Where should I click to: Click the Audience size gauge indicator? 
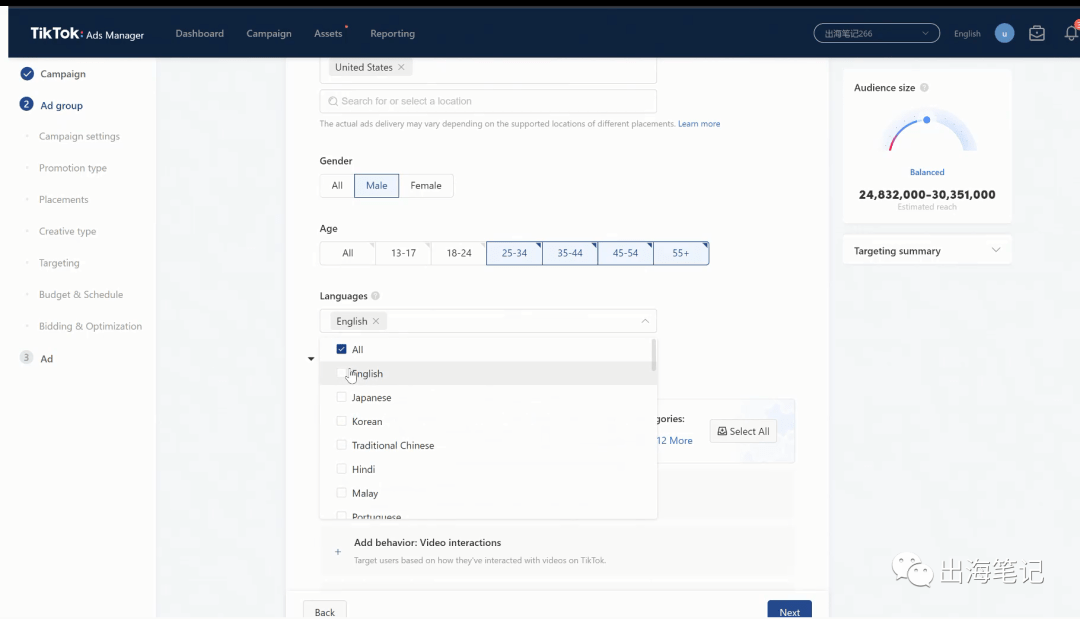(927, 120)
